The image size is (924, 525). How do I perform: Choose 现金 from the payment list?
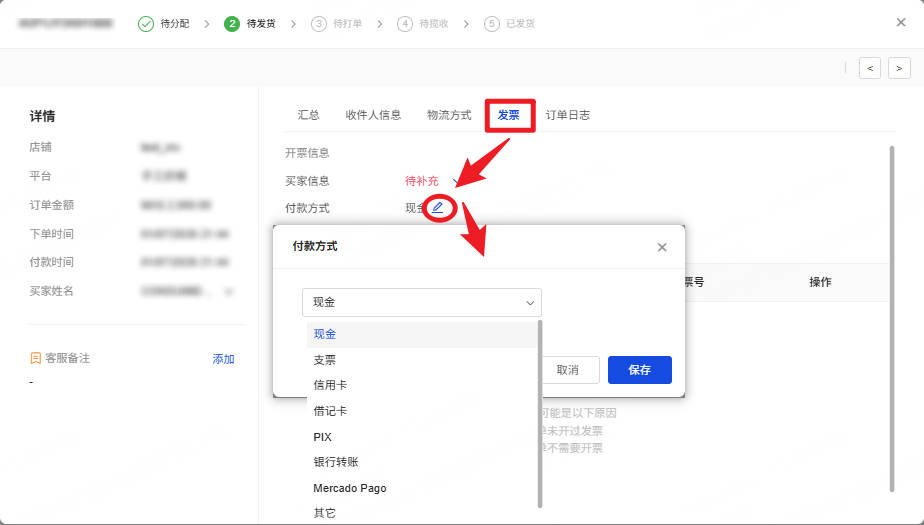tap(421, 334)
